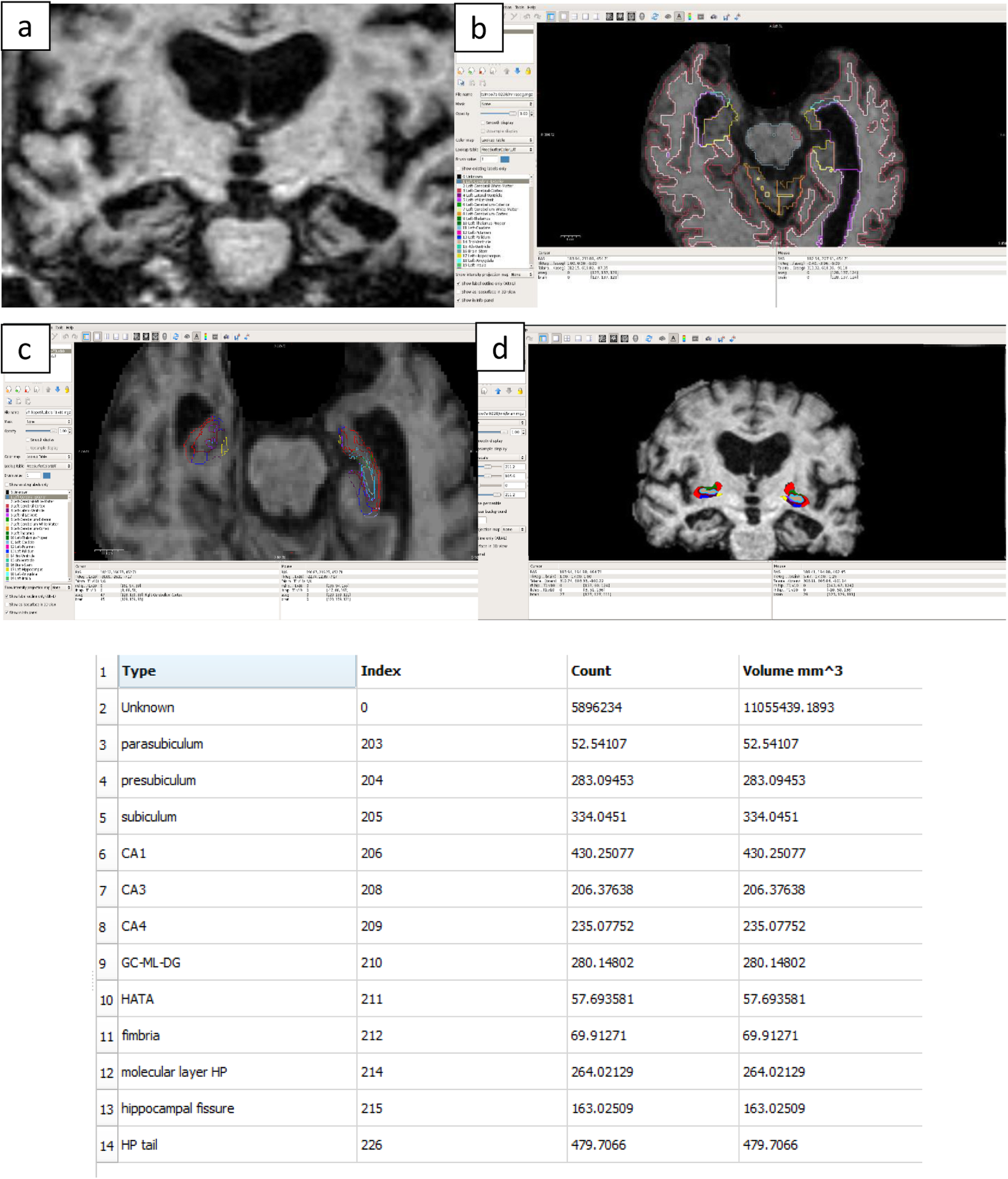The image size is (1008, 1179).
Task: Check 'Show existing labels only' in panel b
Action: [x=458, y=168]
